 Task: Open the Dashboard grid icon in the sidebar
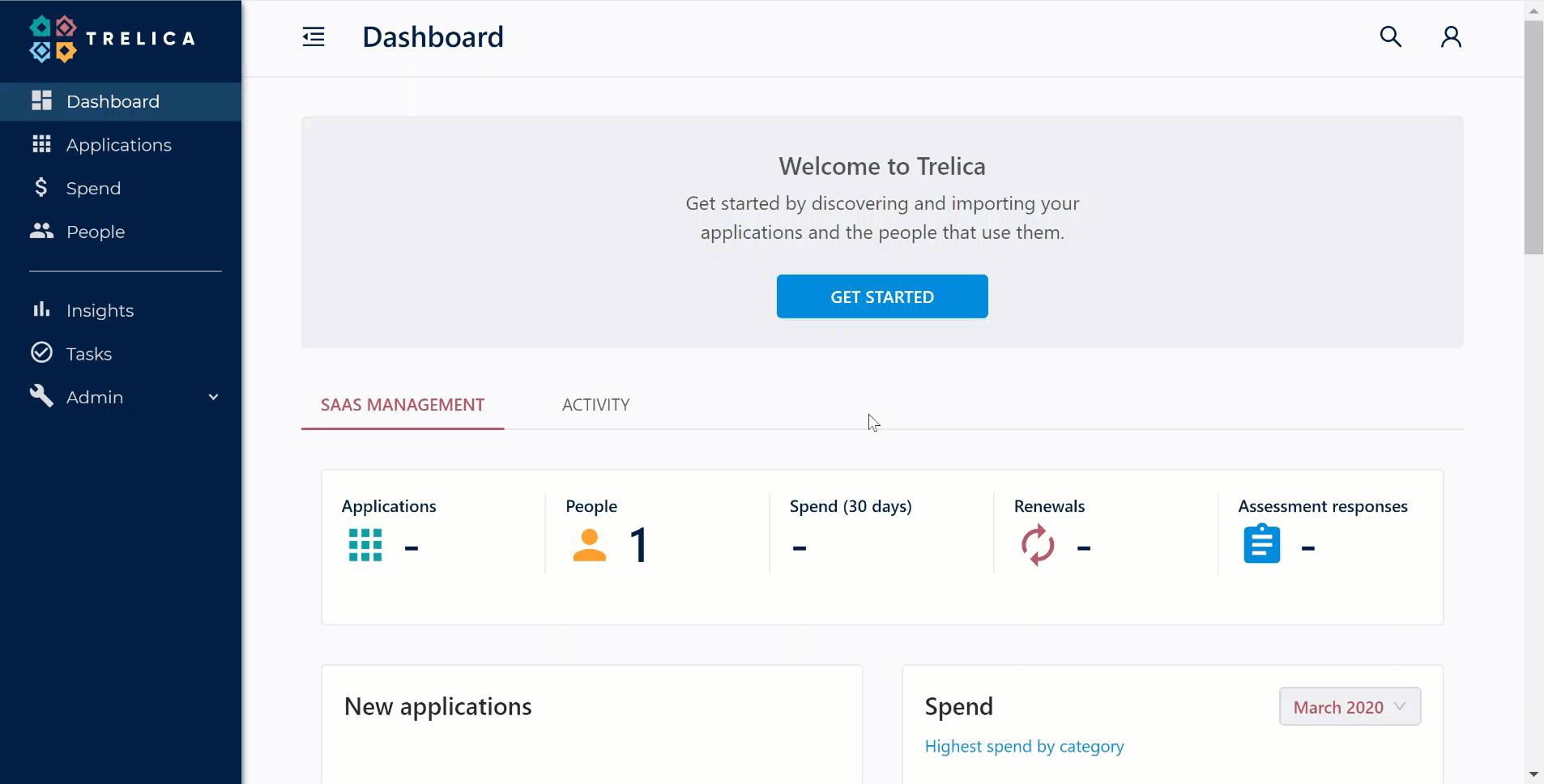coord(41,100)
